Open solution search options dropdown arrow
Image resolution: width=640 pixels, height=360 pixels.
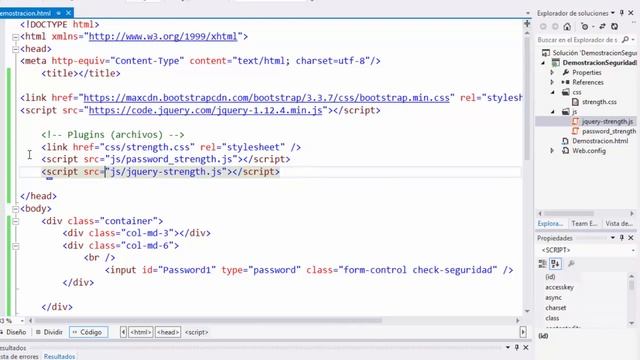click(x=633, y=40)
